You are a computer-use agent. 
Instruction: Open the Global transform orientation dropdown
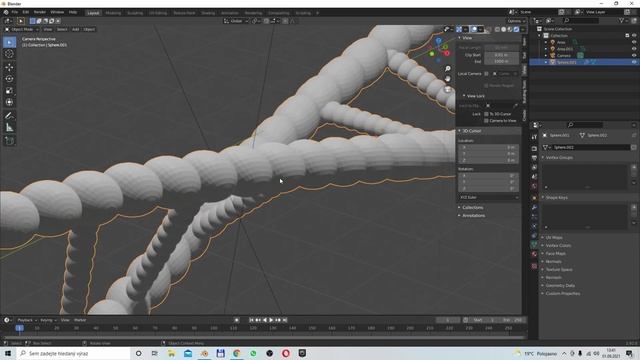pos(236,21)
